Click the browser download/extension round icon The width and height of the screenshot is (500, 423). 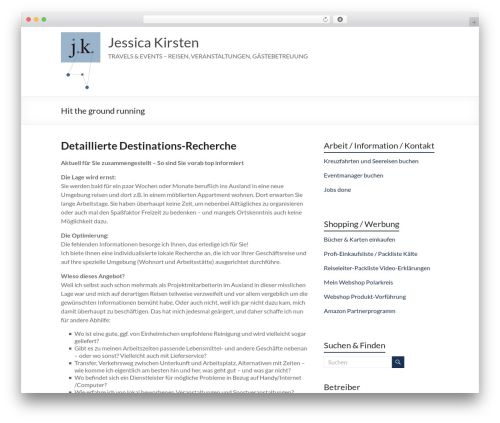[340, 20]
